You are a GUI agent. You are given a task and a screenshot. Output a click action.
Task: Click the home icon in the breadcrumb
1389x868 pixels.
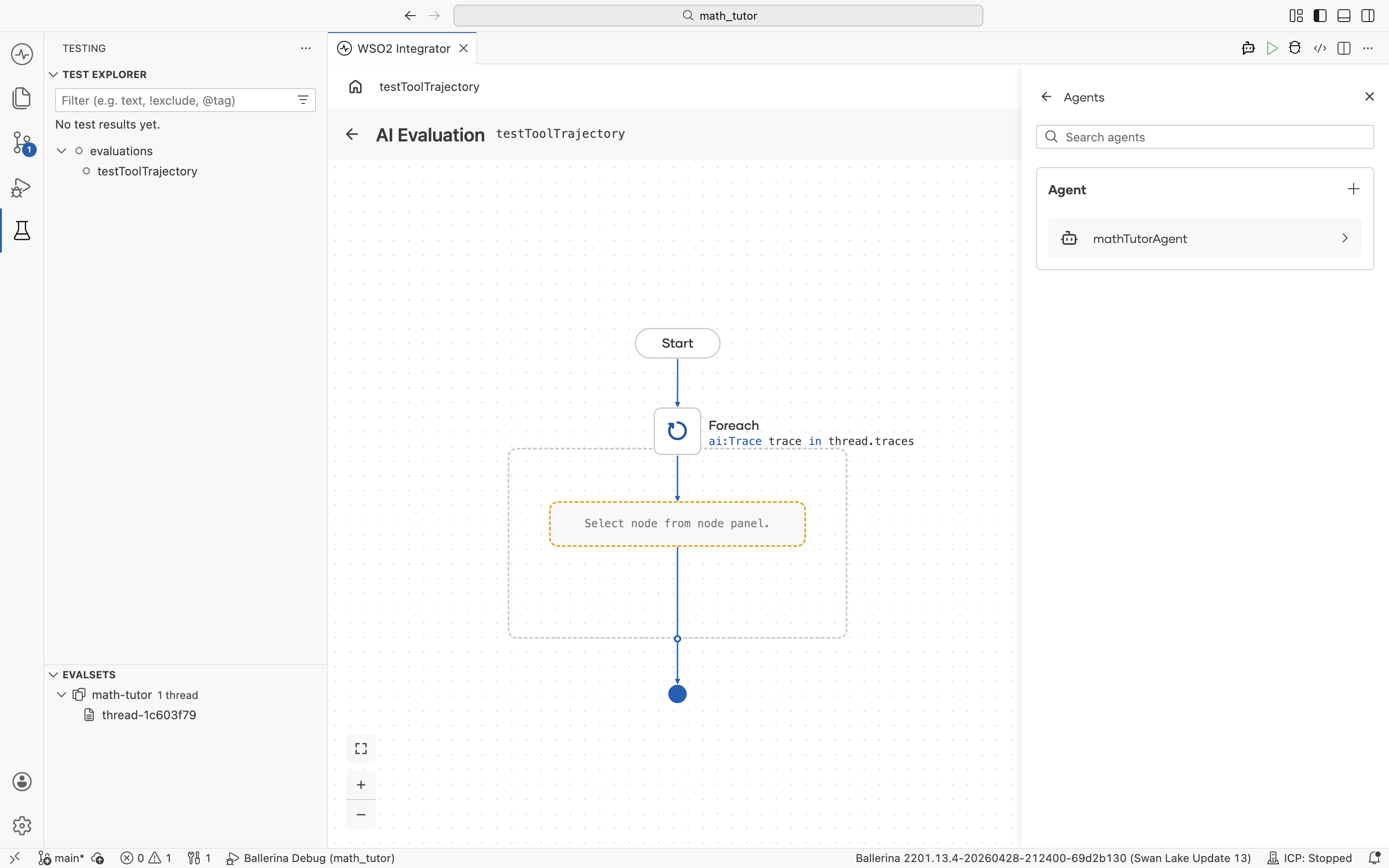pos(355,87)
